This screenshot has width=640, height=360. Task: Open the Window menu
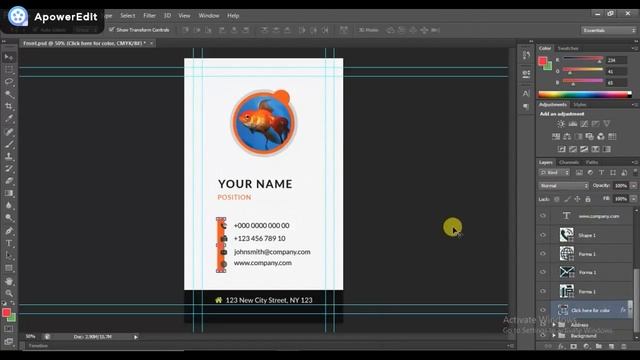click(x=209, y=16)
